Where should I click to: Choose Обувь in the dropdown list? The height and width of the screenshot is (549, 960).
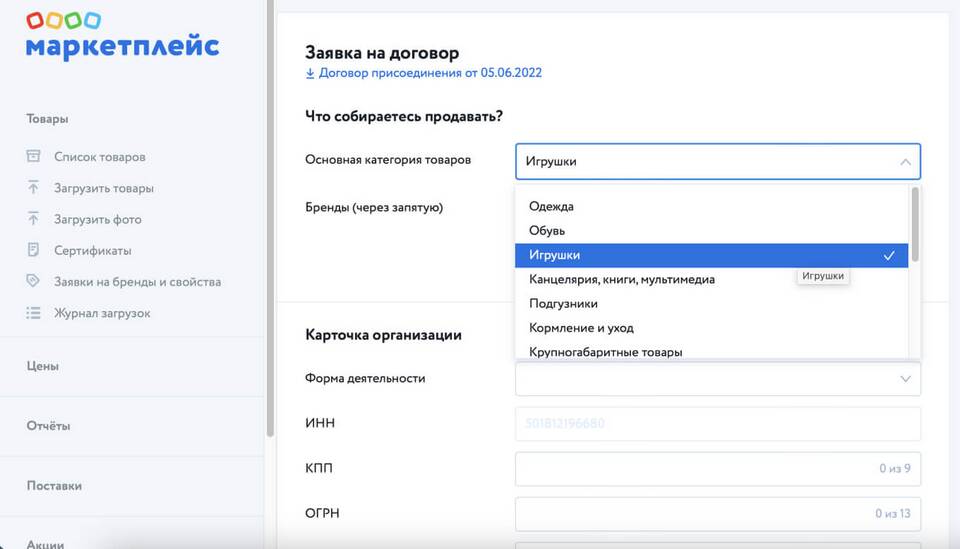[x=547, y=231]
